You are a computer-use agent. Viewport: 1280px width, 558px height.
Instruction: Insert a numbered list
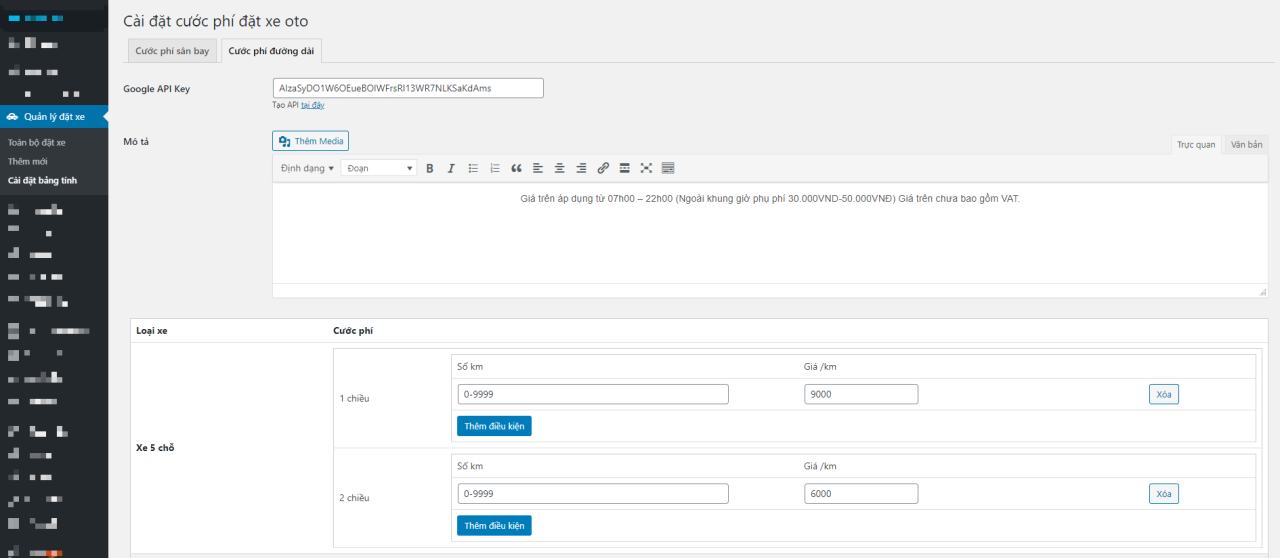tap(495, 168)
